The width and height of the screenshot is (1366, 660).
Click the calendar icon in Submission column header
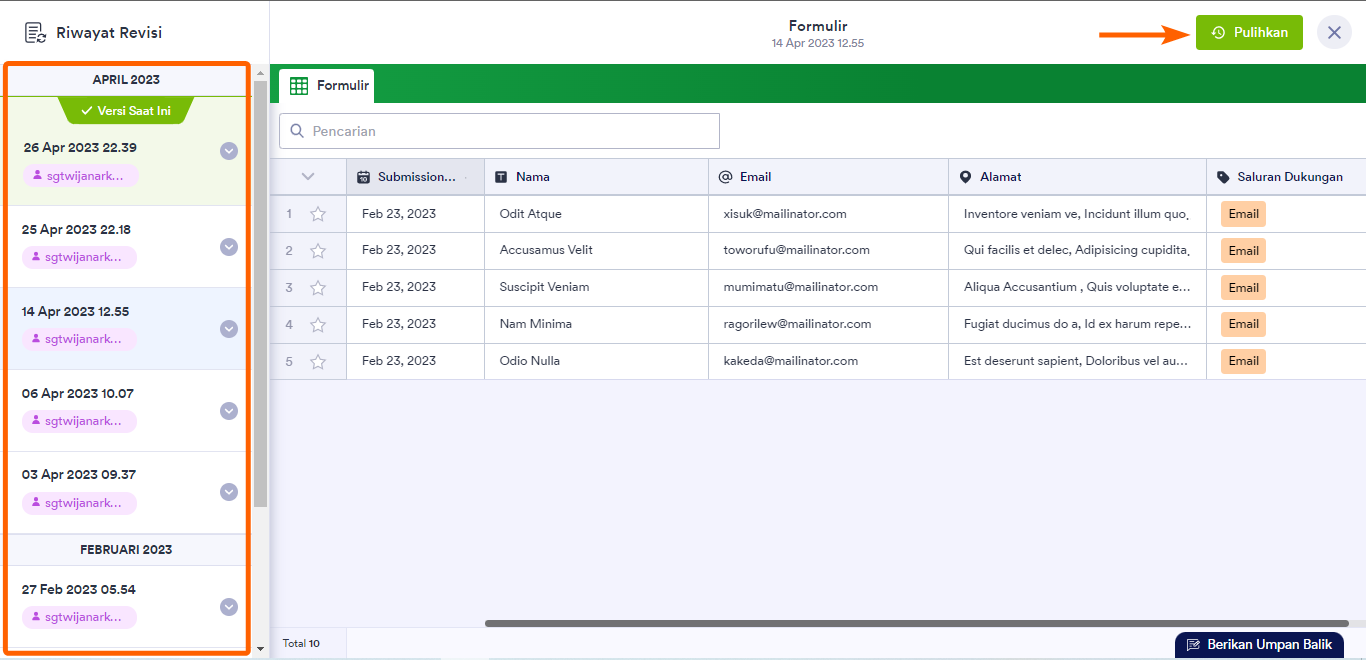(x=364, y=177)
